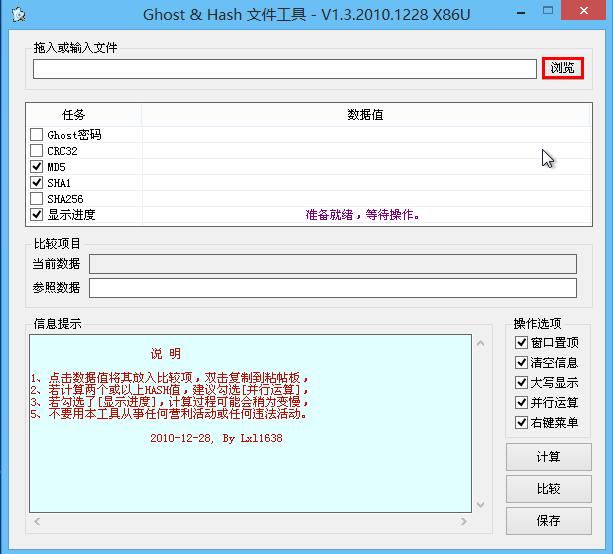
Task: Click the status text 准备就绪，等待操作。
Action: [x=362, y=215]
